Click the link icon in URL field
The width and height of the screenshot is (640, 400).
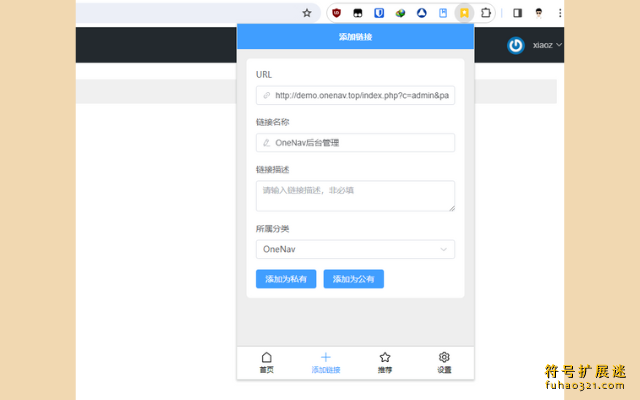click(267, 96)
